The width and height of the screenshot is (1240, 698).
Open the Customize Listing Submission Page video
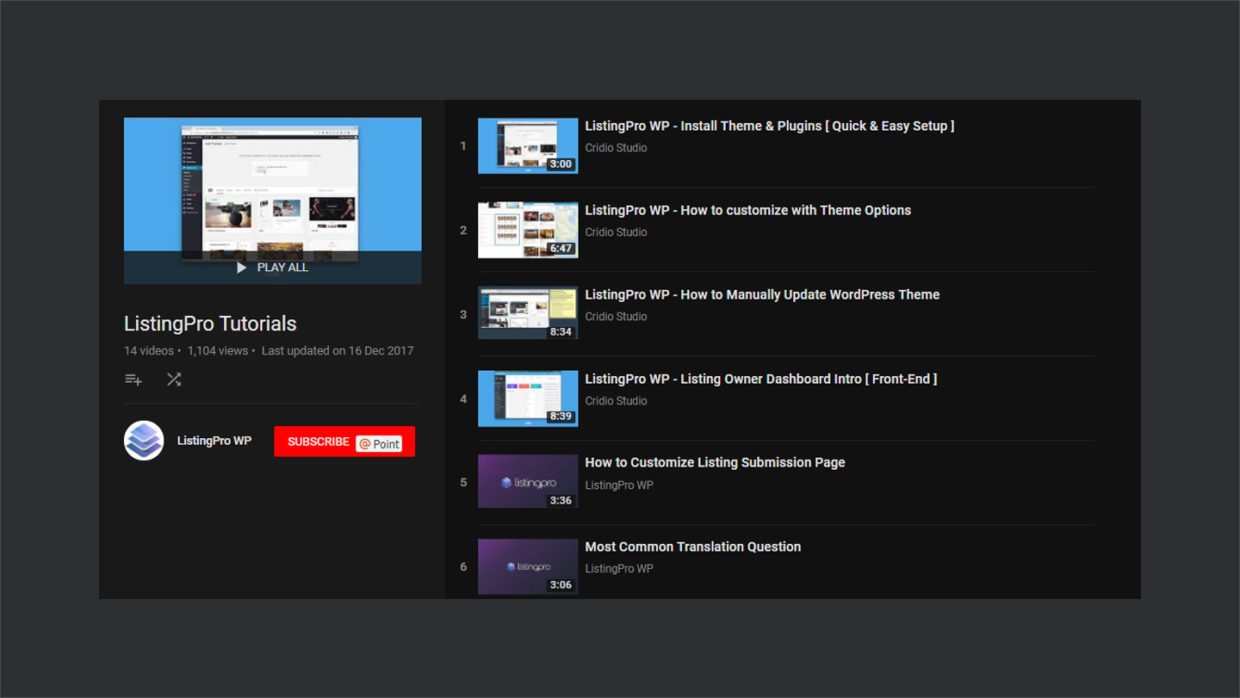[x=714, y=462]
